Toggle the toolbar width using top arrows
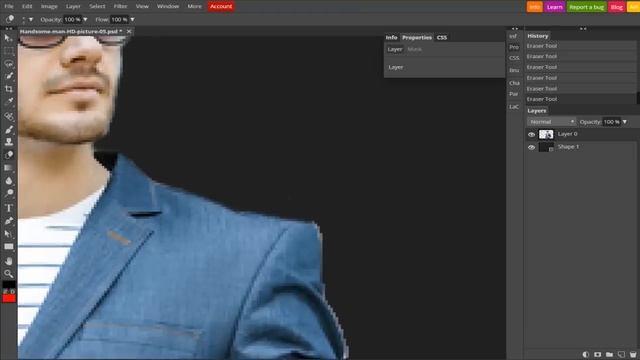This screenshot has width=640, height=360. [9, 29]
